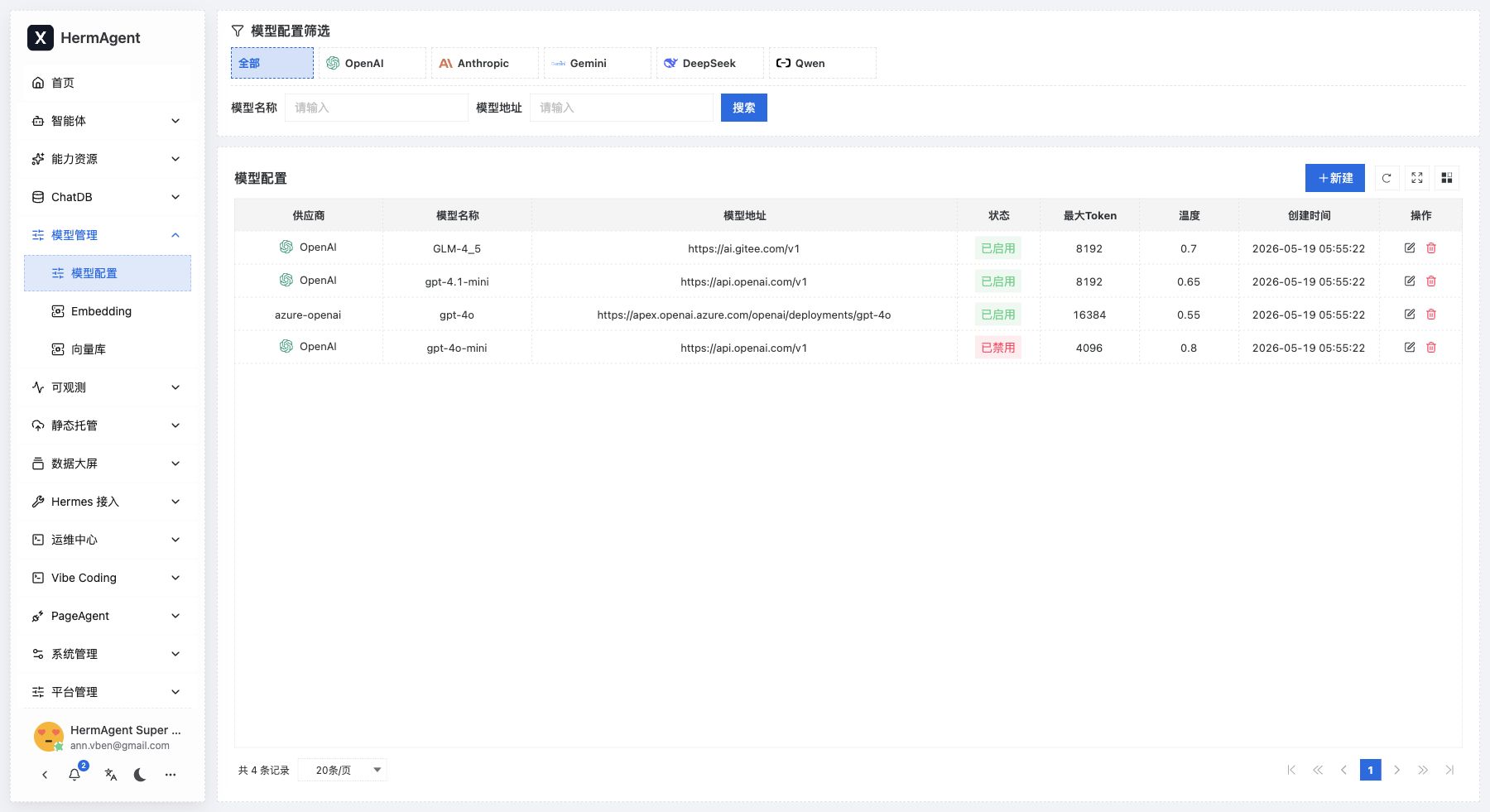The image size is (1490, 812).
Task: Collapse the sidebar with left arrow
Action: coord(45,775)
